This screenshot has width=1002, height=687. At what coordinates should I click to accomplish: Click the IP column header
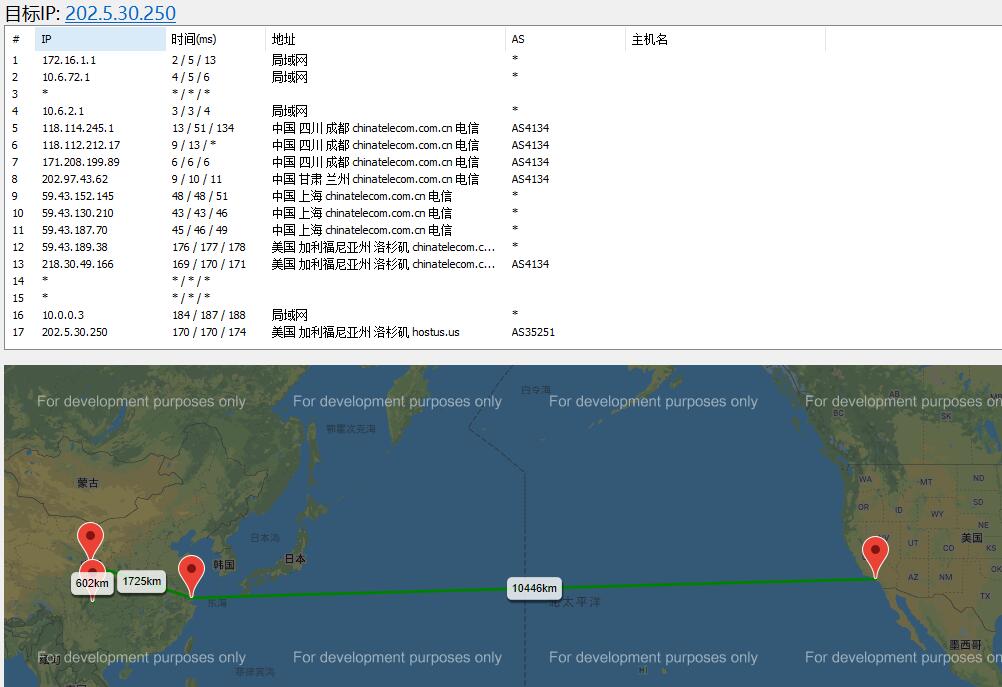coord(100,40)
